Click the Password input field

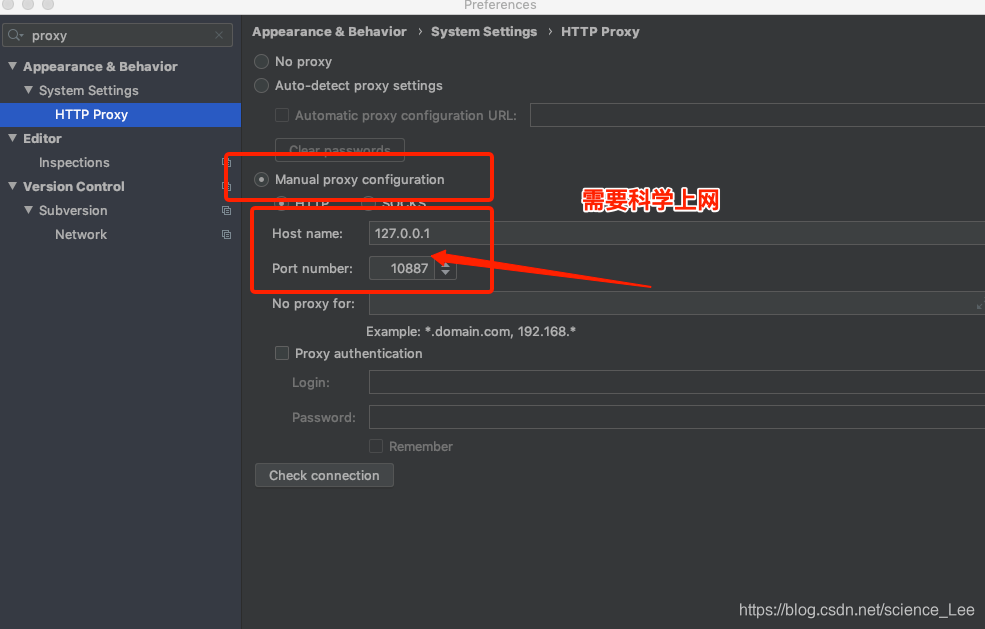677,417
